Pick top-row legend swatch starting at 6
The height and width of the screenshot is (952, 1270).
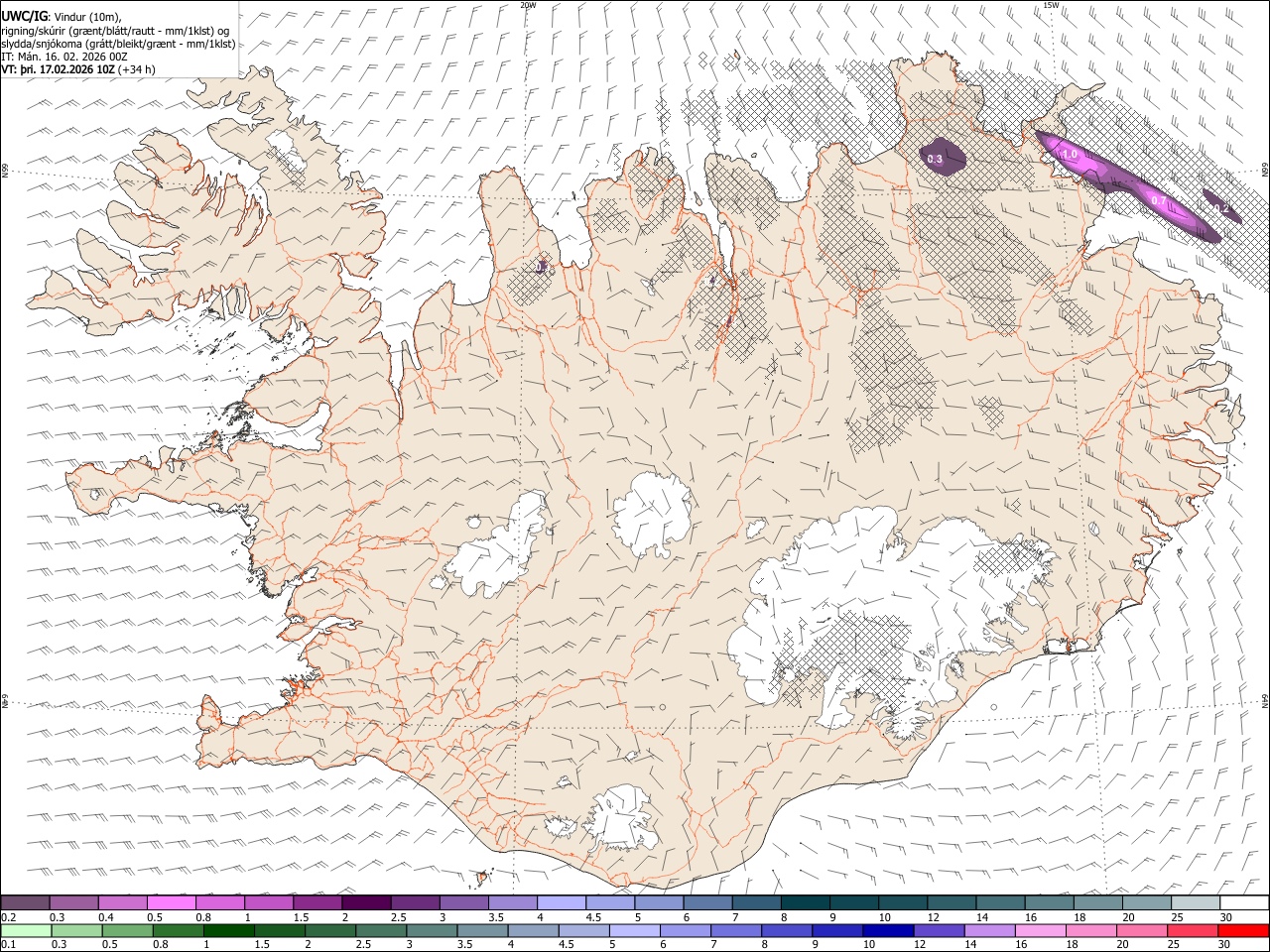[x=707, y=902]
